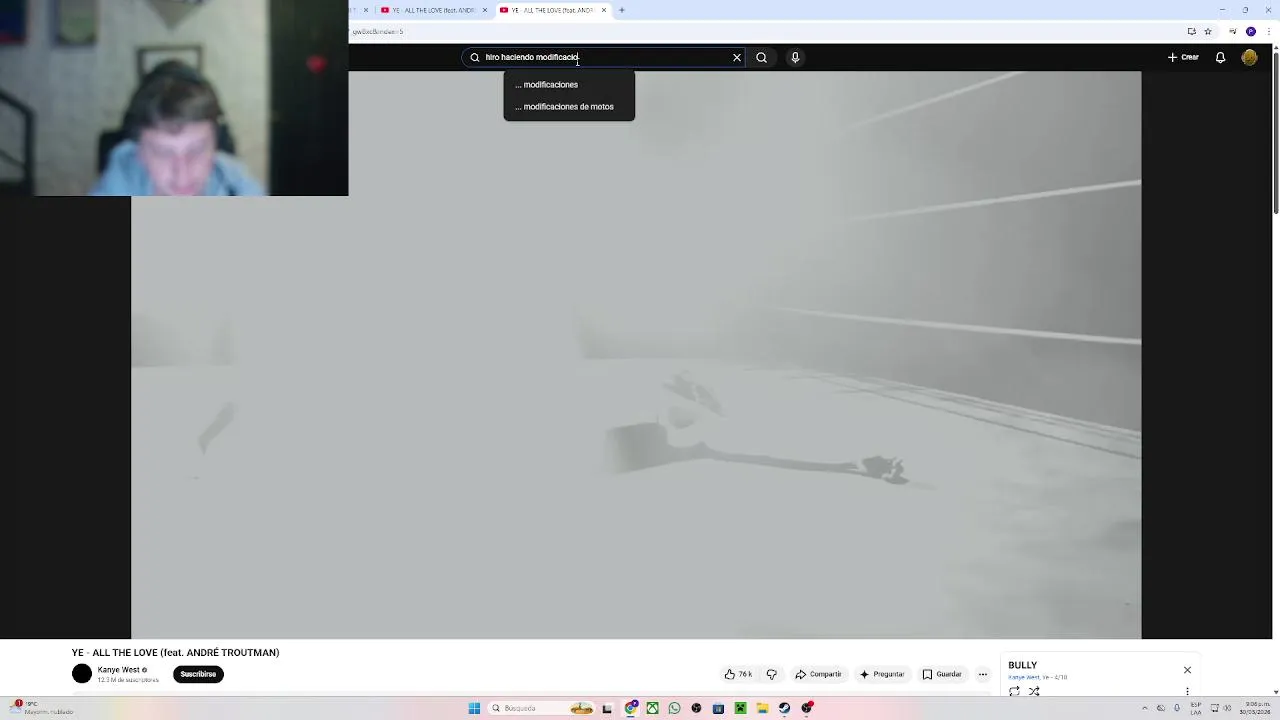The height and width of the screenshot is (720, 1280).
Task: Open Xbox app from the taskbar
Action: tap(652, 708)
